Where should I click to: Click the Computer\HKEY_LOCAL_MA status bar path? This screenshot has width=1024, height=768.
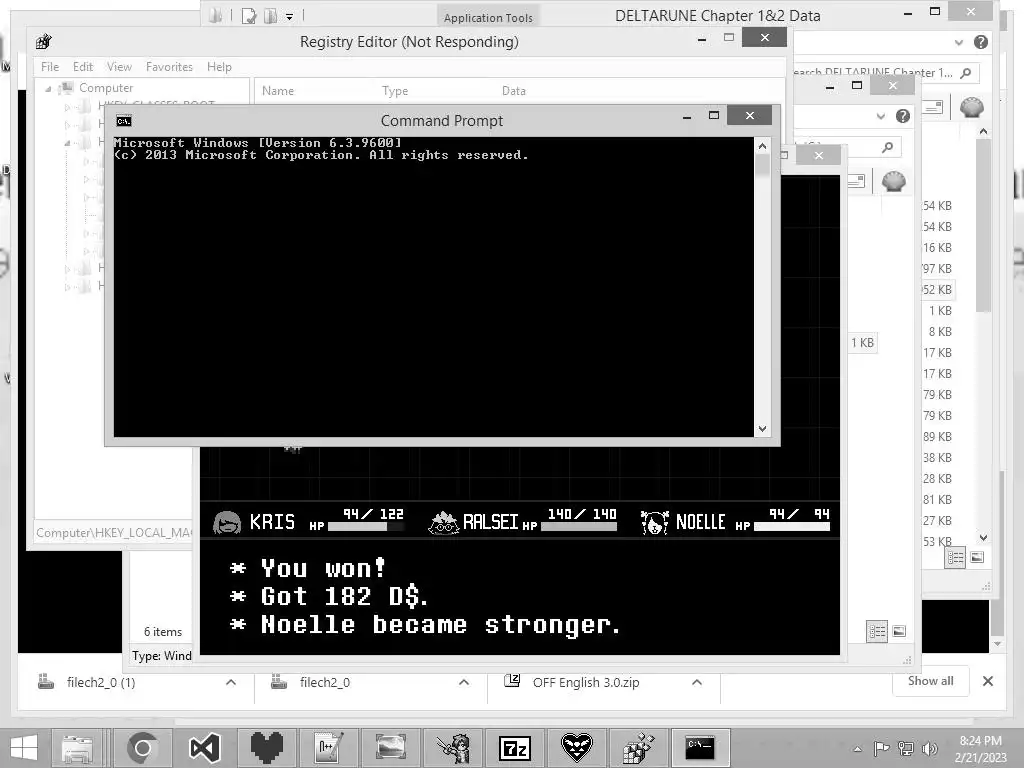(114, 532)
